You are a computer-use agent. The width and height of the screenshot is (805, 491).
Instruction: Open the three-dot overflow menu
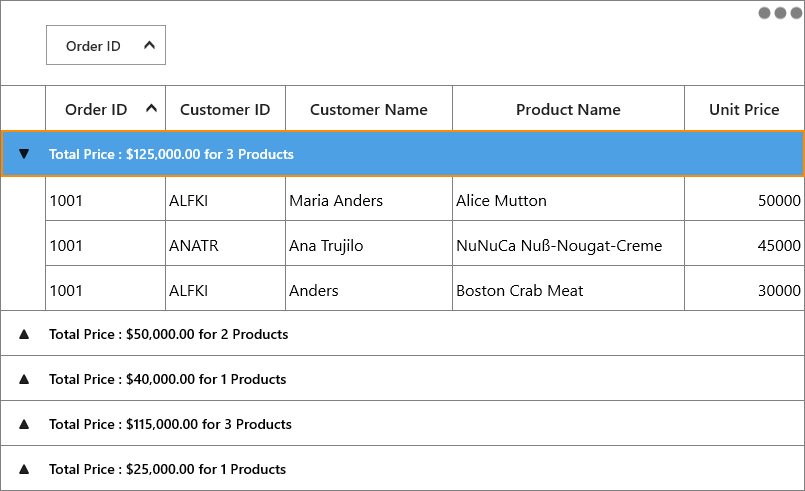click(780, 13)
